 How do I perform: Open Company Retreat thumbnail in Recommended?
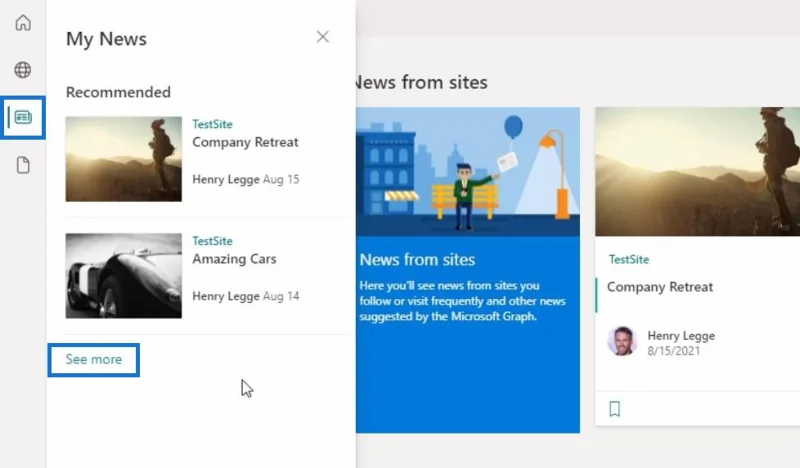coord(123,159)
